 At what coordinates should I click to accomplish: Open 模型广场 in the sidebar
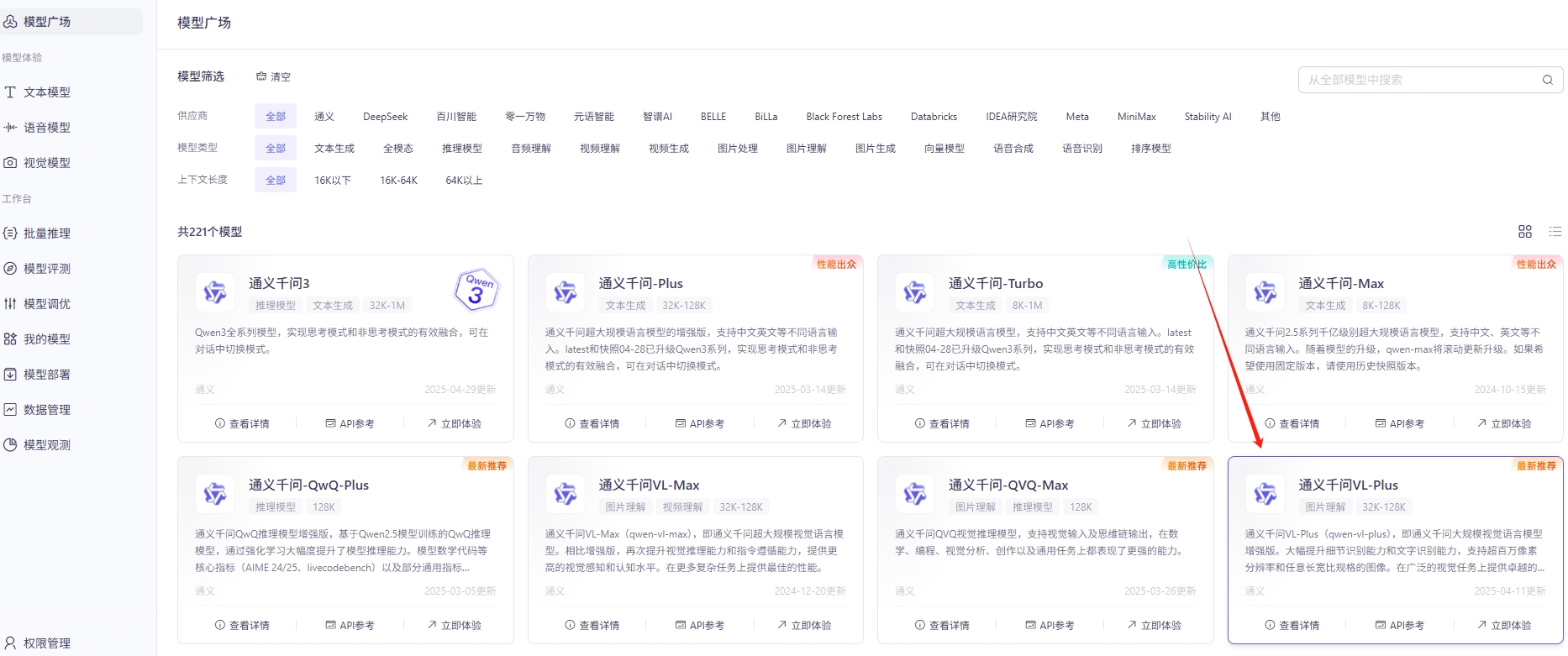coord(71,22)
